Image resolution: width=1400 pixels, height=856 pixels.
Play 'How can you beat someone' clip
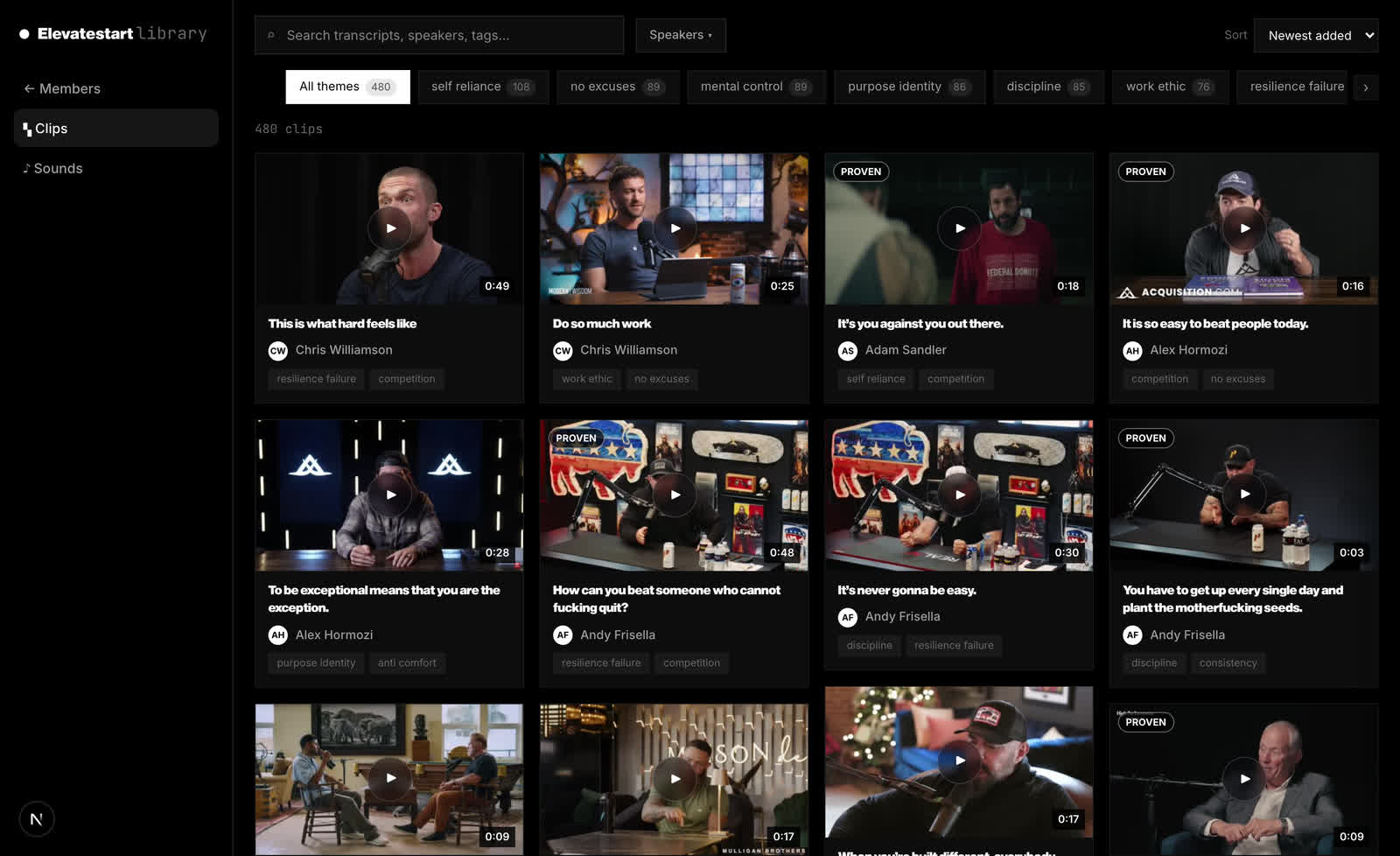[675, 495]
